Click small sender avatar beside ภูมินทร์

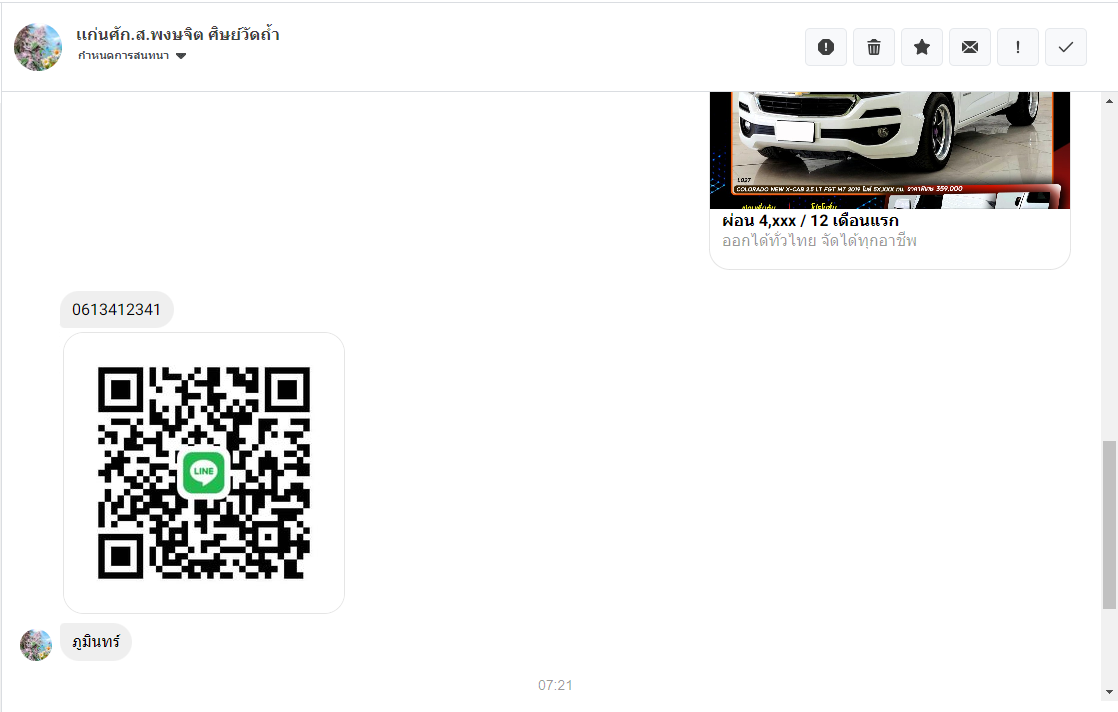click(36, 645)
